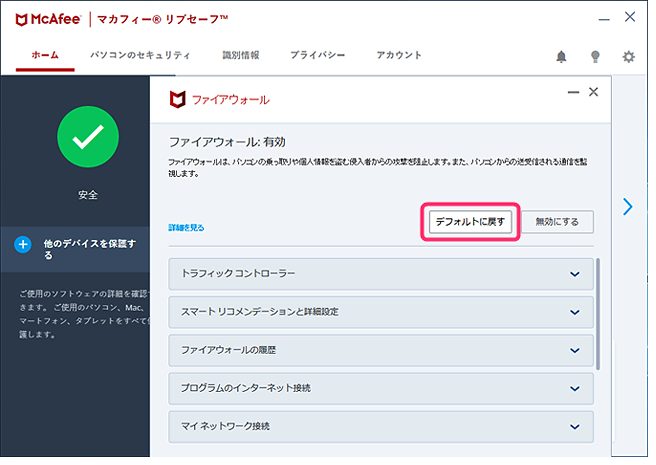Click the McAfee shield icon beside ファイアウォール
The width and height of the screenshot is (656, 465).
(x=177, y=100)
